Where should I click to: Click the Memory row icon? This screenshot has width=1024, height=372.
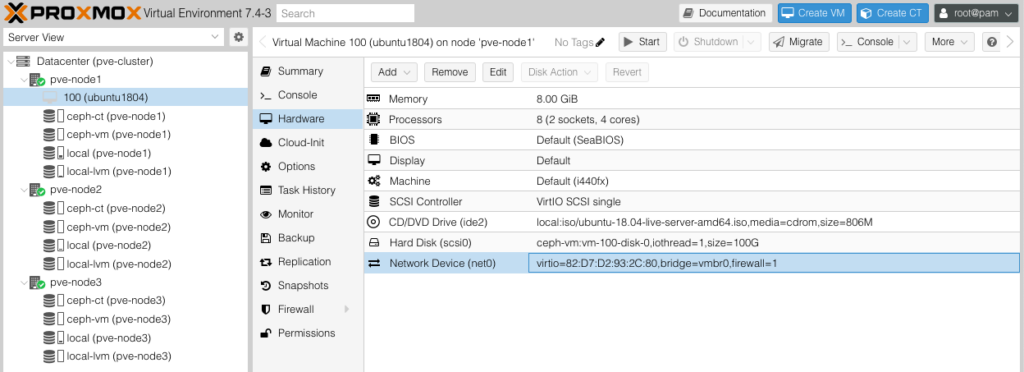click(x=374, y=99)
